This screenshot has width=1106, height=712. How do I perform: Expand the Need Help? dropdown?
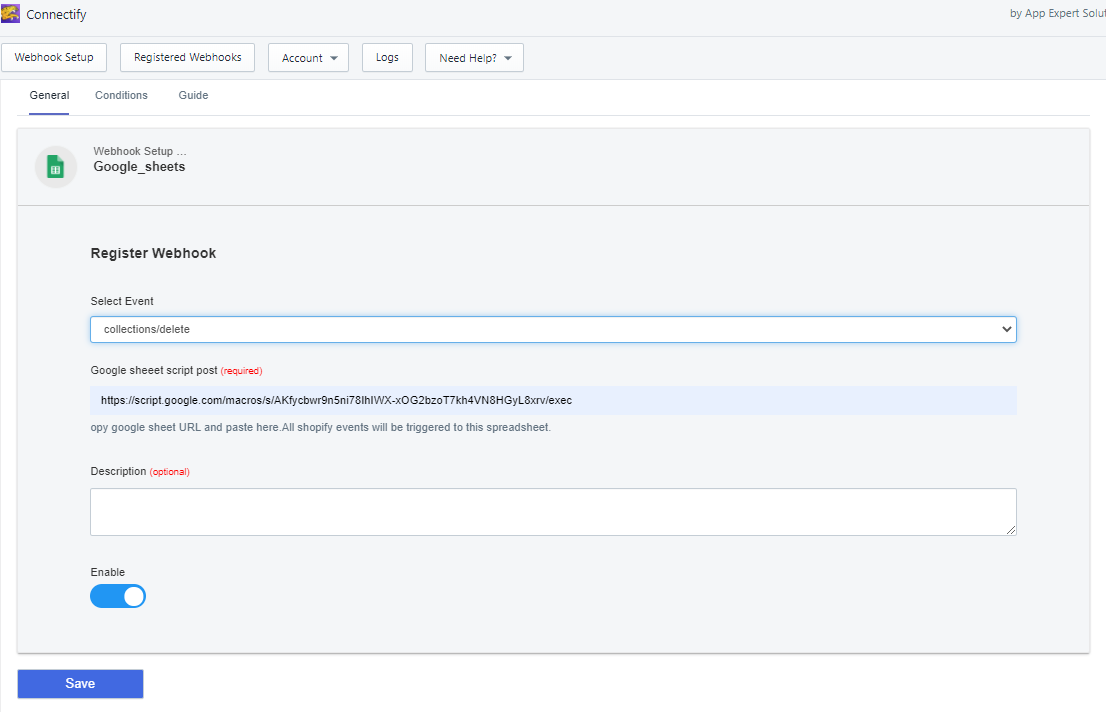click(474, 58)
